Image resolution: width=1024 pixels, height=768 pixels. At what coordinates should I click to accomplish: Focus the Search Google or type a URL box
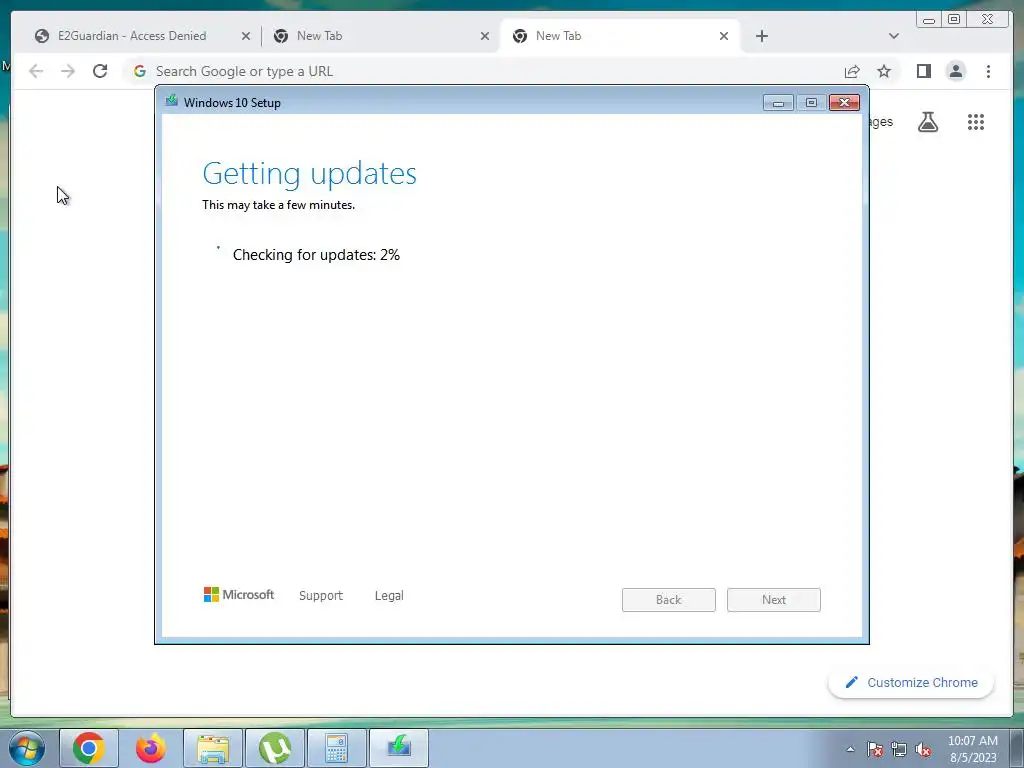(483, 71)
